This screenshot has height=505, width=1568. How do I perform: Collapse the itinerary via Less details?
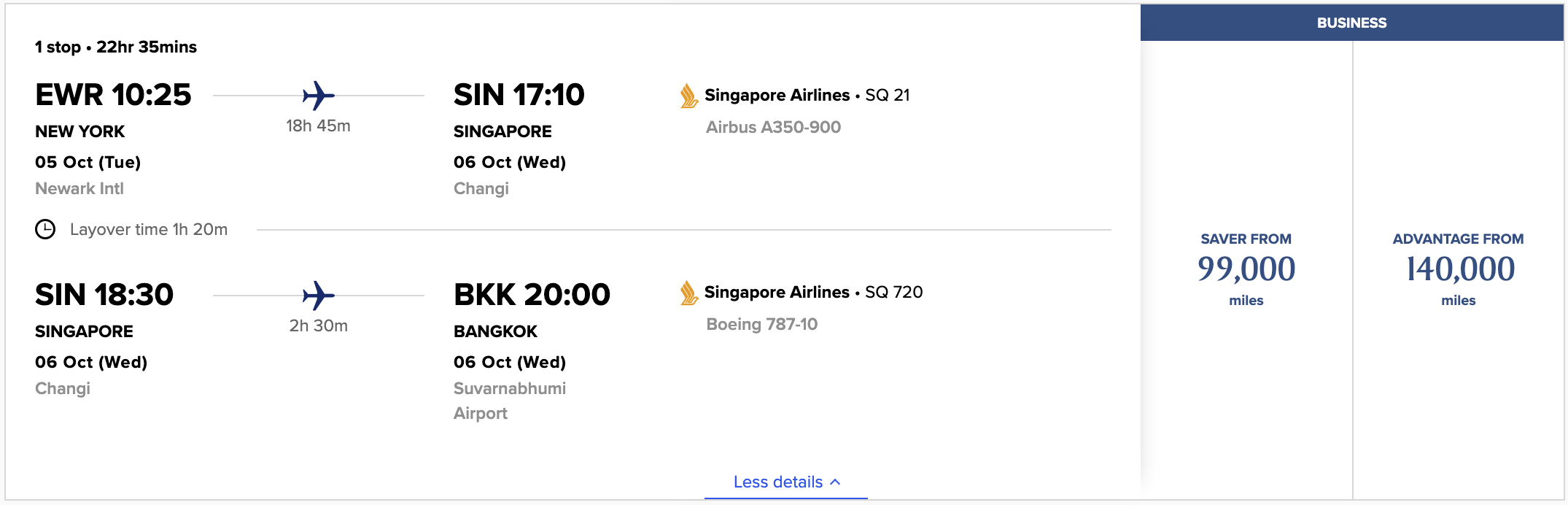click(777, 482)
